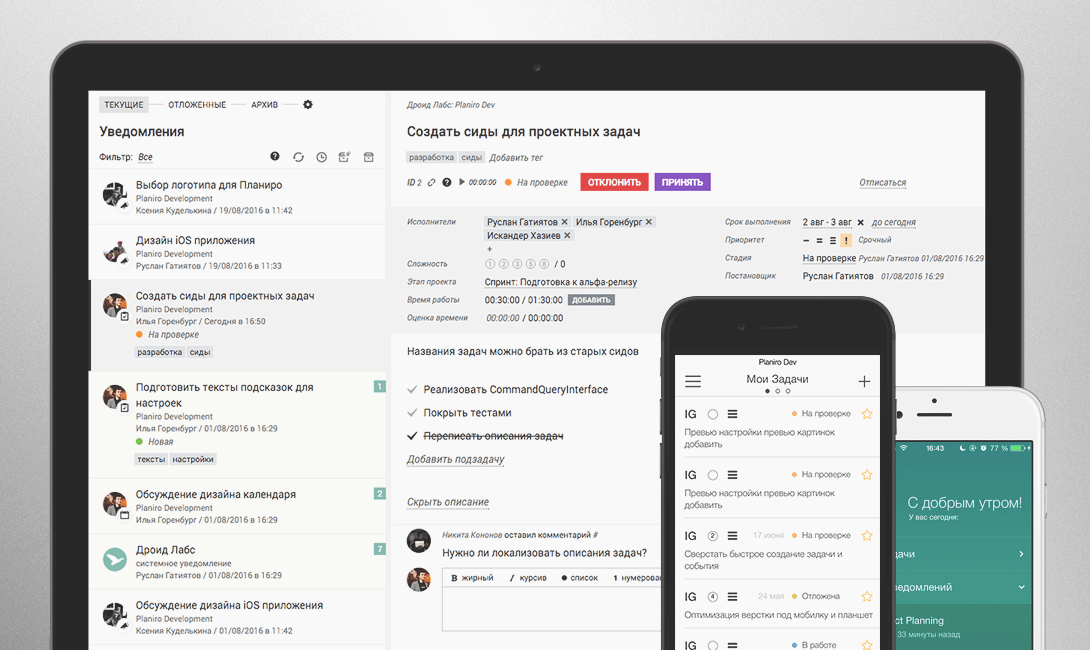Remove assignee Руслан Гатиятов
Screen dimensions: 1090x650
click(x=564, y=222)
